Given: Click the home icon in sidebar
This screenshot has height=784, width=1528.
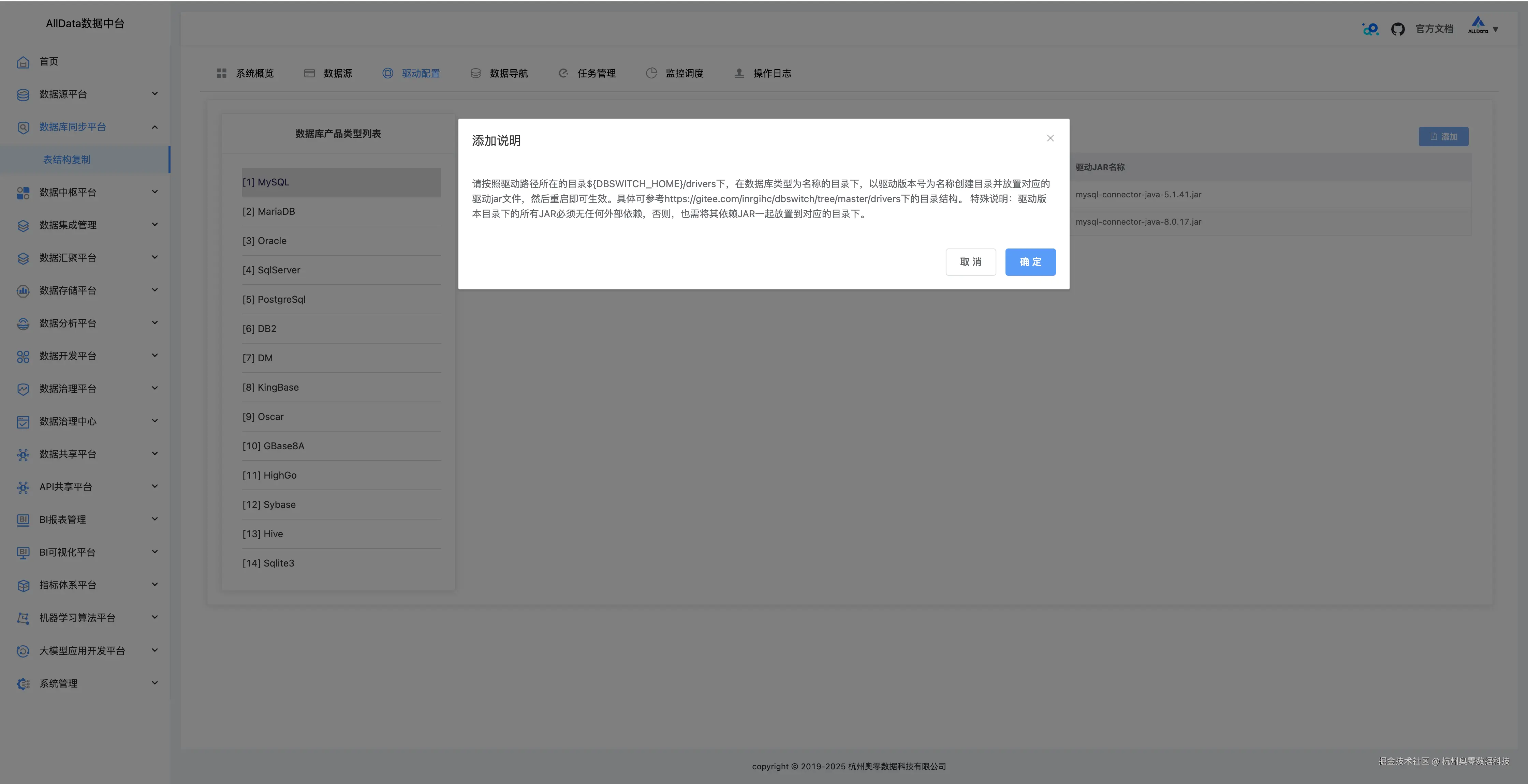Looking at the screenshot, I should 23,62.
